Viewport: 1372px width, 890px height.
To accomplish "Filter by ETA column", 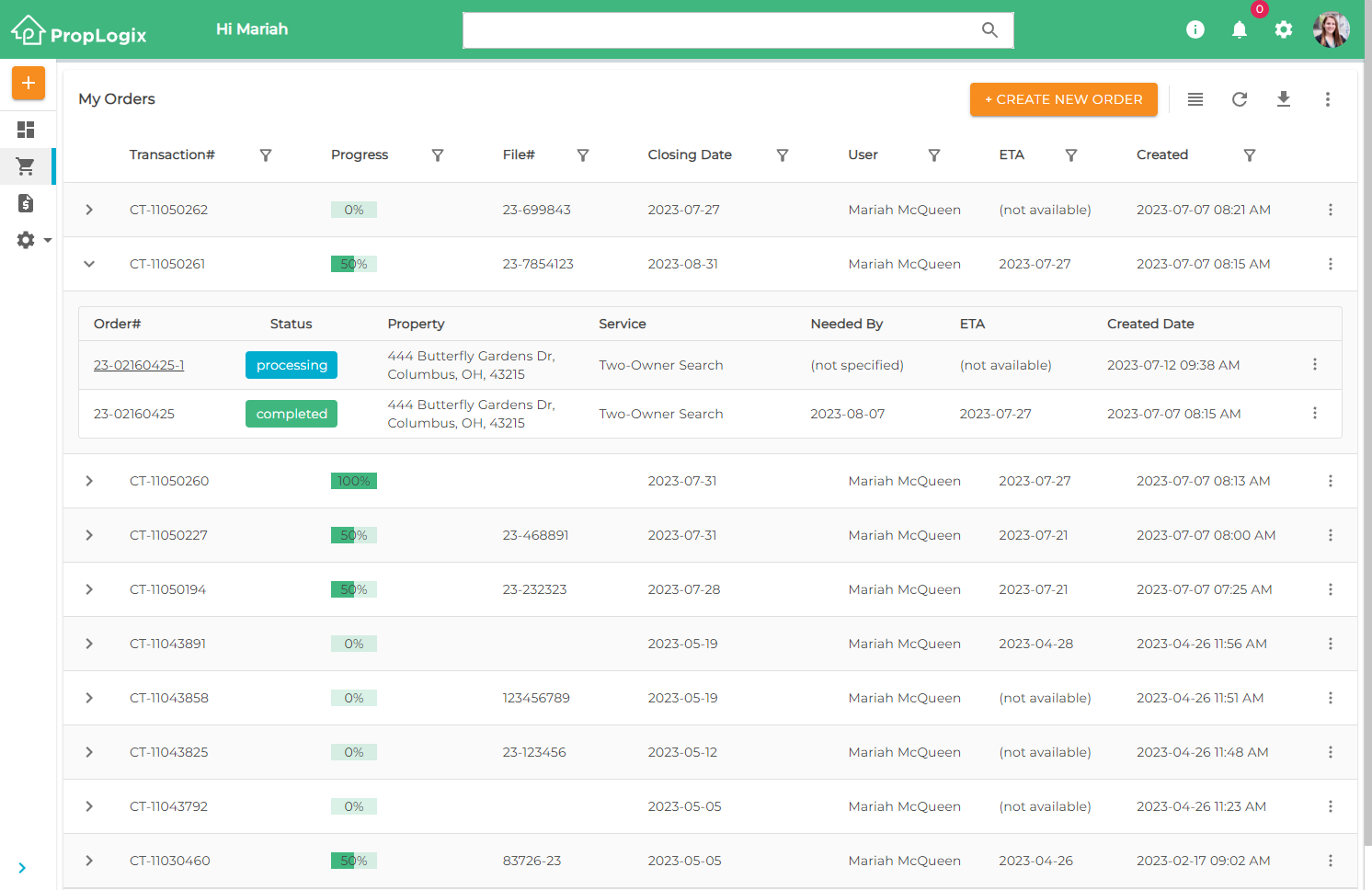I will [1071, 155].
